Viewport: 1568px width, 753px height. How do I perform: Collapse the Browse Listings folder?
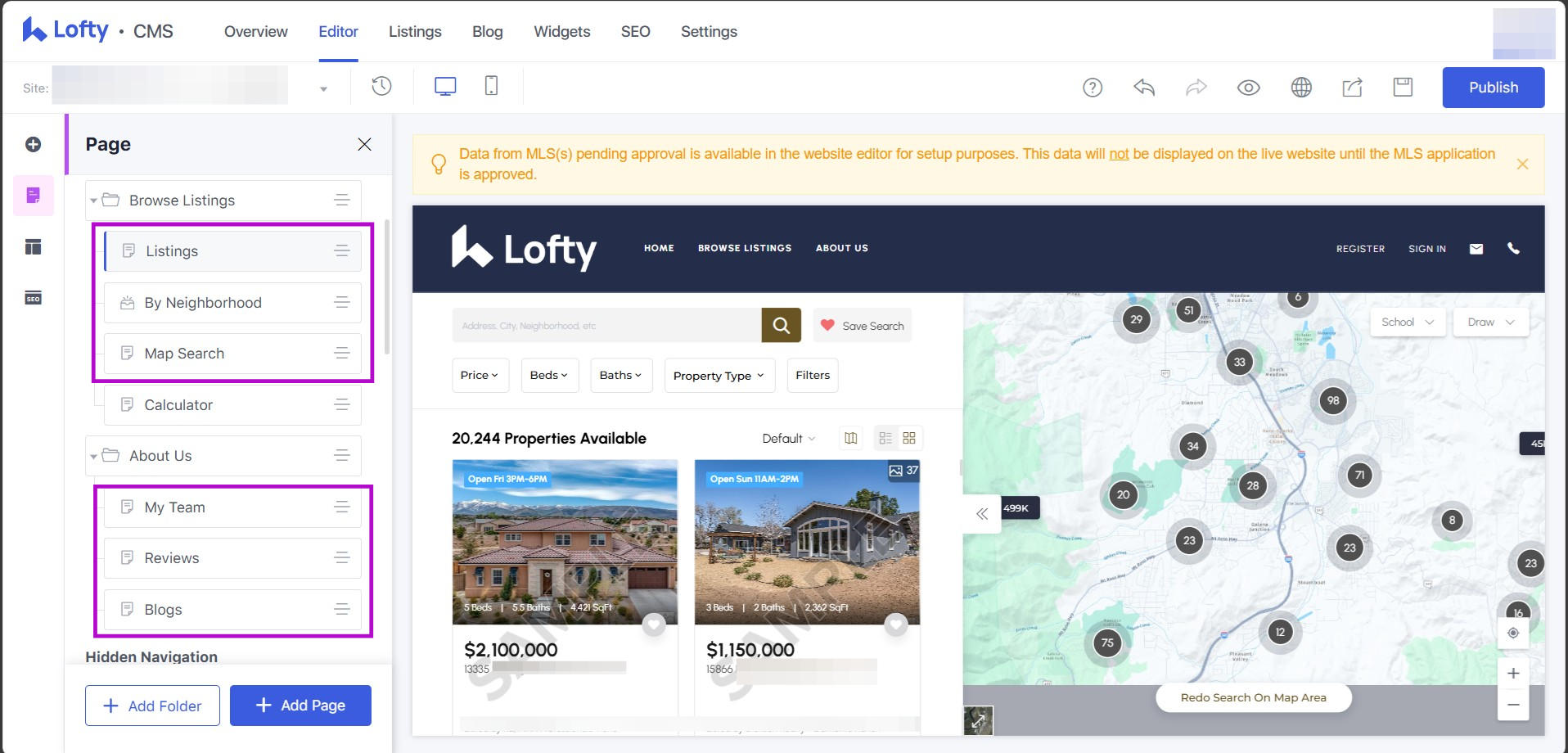coord(94,201)
